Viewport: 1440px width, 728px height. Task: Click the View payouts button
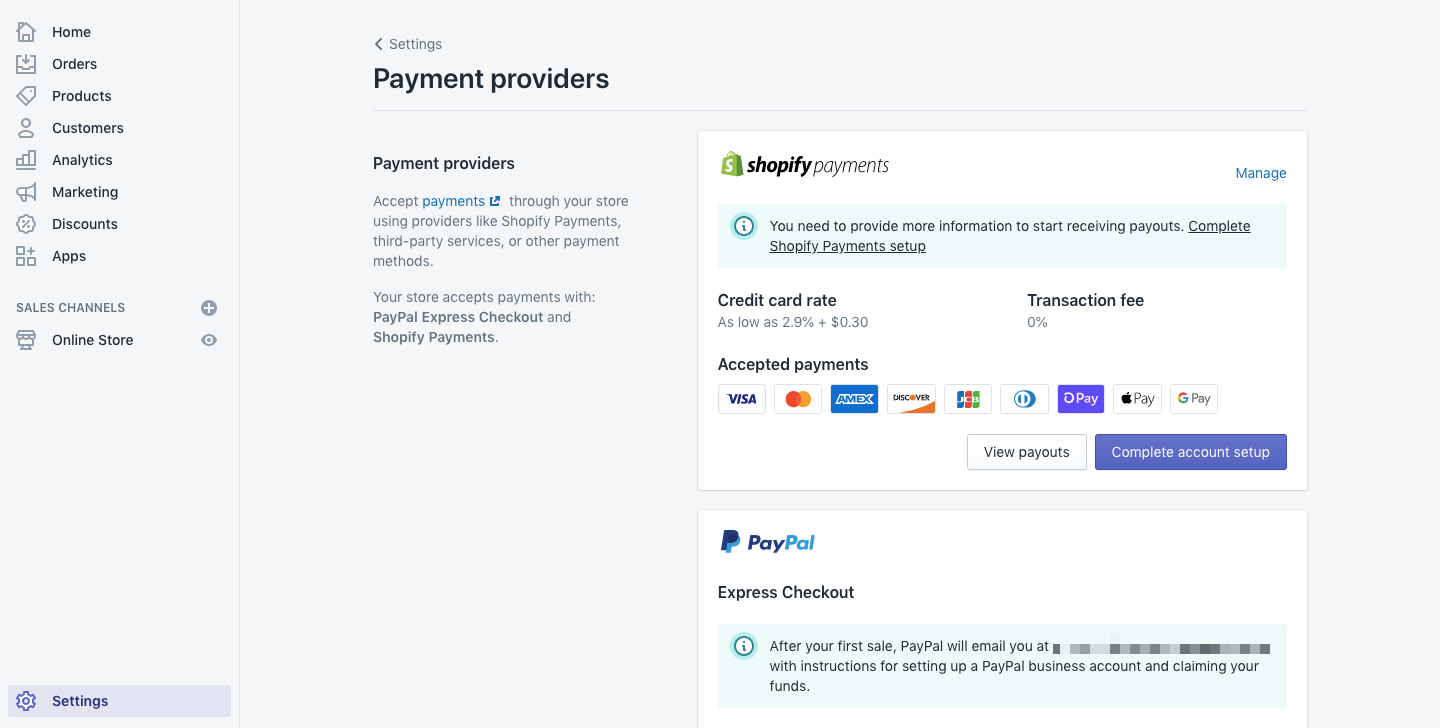[1027, 452]
